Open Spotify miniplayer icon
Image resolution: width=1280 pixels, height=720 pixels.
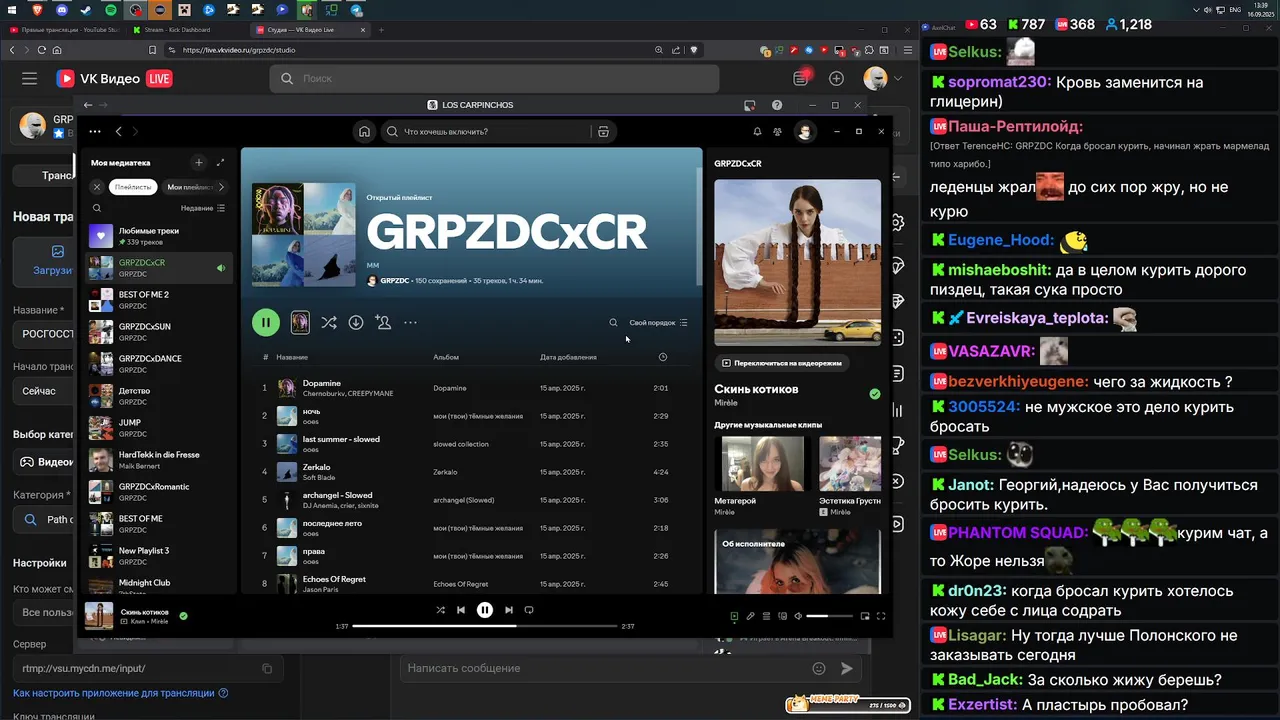(865, 616)
